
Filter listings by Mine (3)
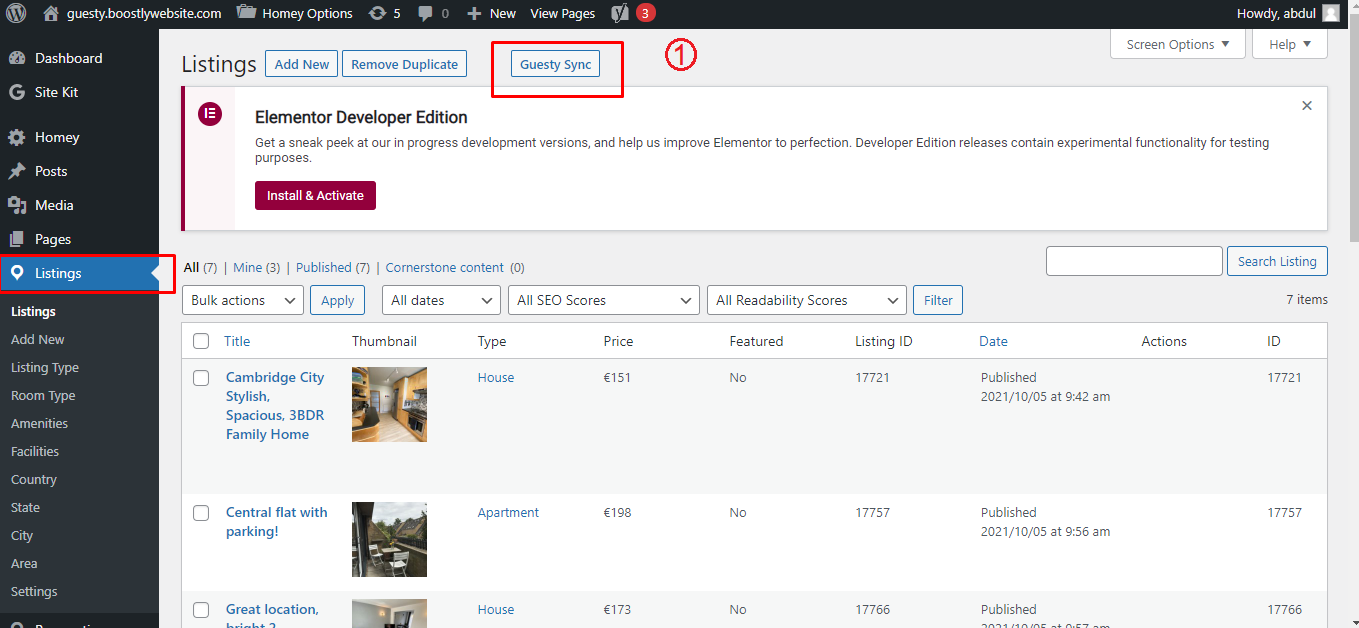(257, 267)
